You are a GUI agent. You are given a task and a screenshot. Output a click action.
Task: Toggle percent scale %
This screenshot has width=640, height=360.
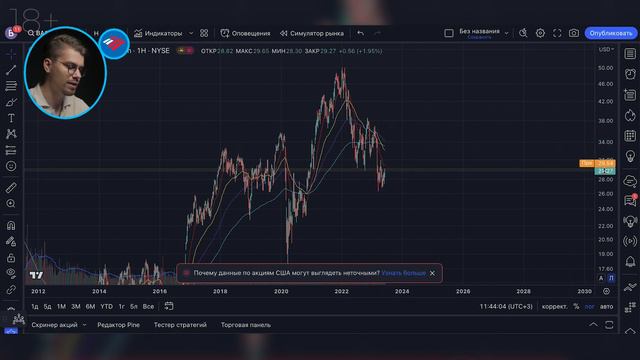[x=576, y=306]
